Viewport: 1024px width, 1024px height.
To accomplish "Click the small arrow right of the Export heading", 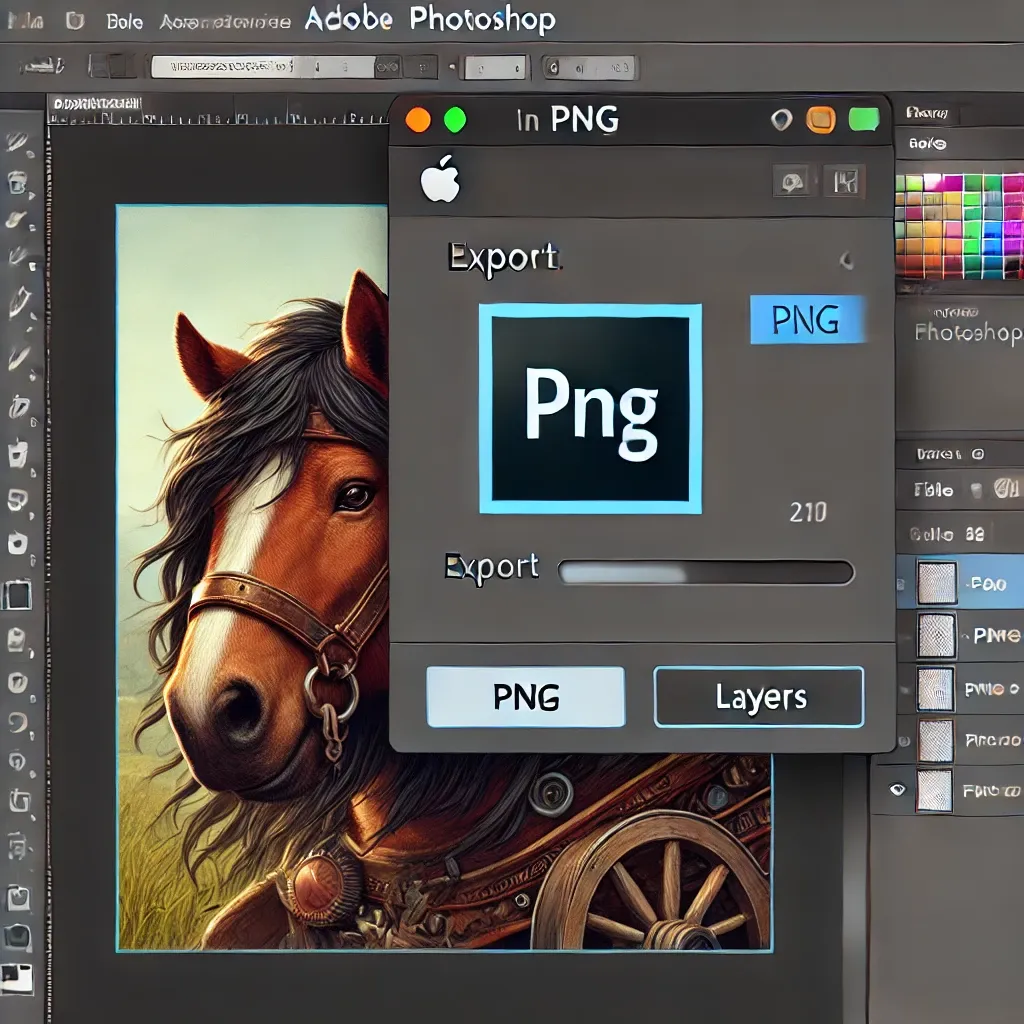I will pyautogui.click(x=846, y=261).
